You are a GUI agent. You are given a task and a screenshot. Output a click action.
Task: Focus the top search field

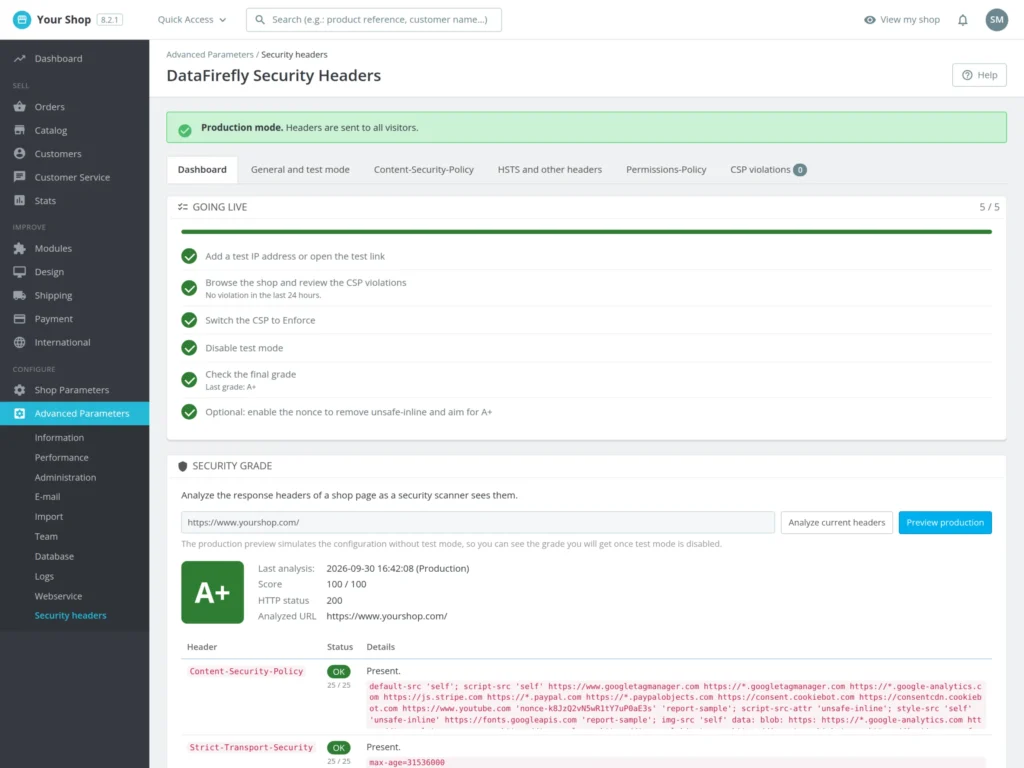[374, 20]
